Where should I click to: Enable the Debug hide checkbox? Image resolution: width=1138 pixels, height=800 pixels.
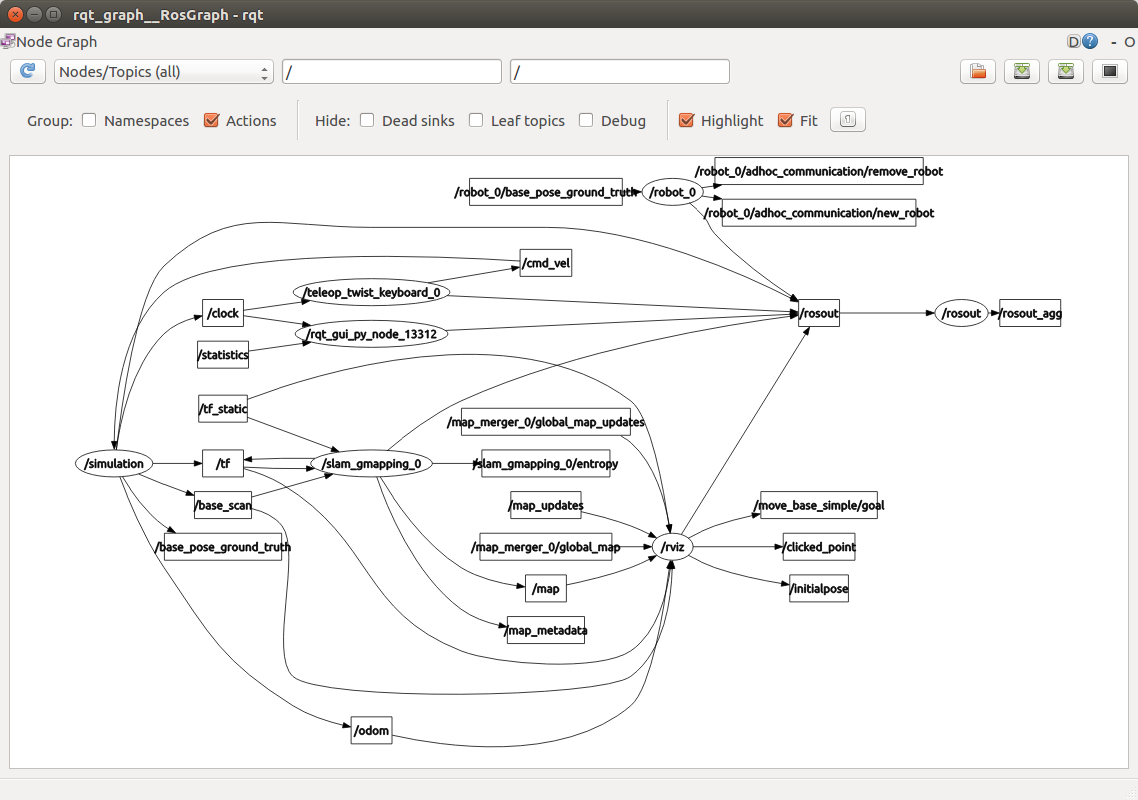(586, 121)
